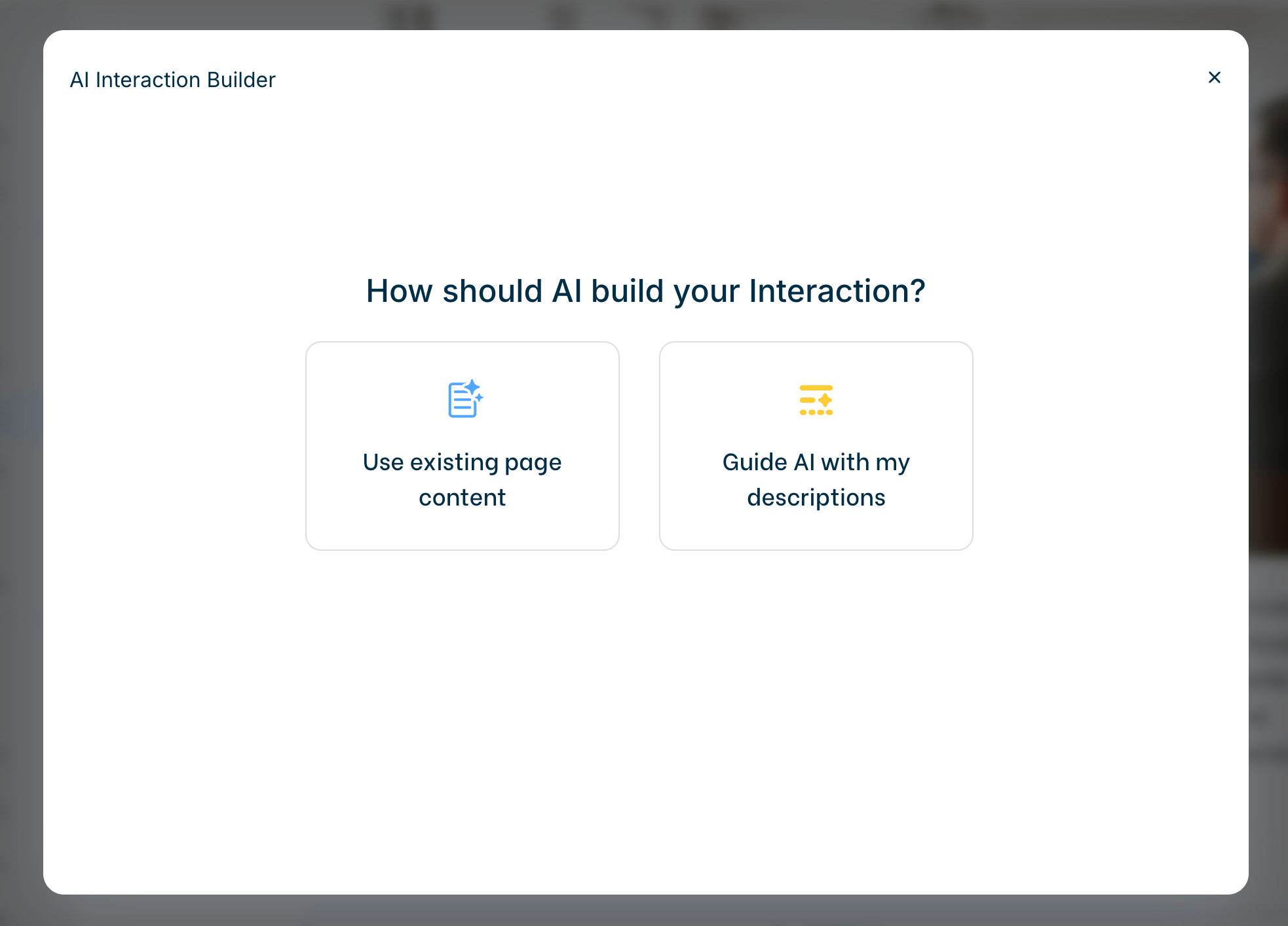Click the 'Use existing page content' label text

click(462, 462)
